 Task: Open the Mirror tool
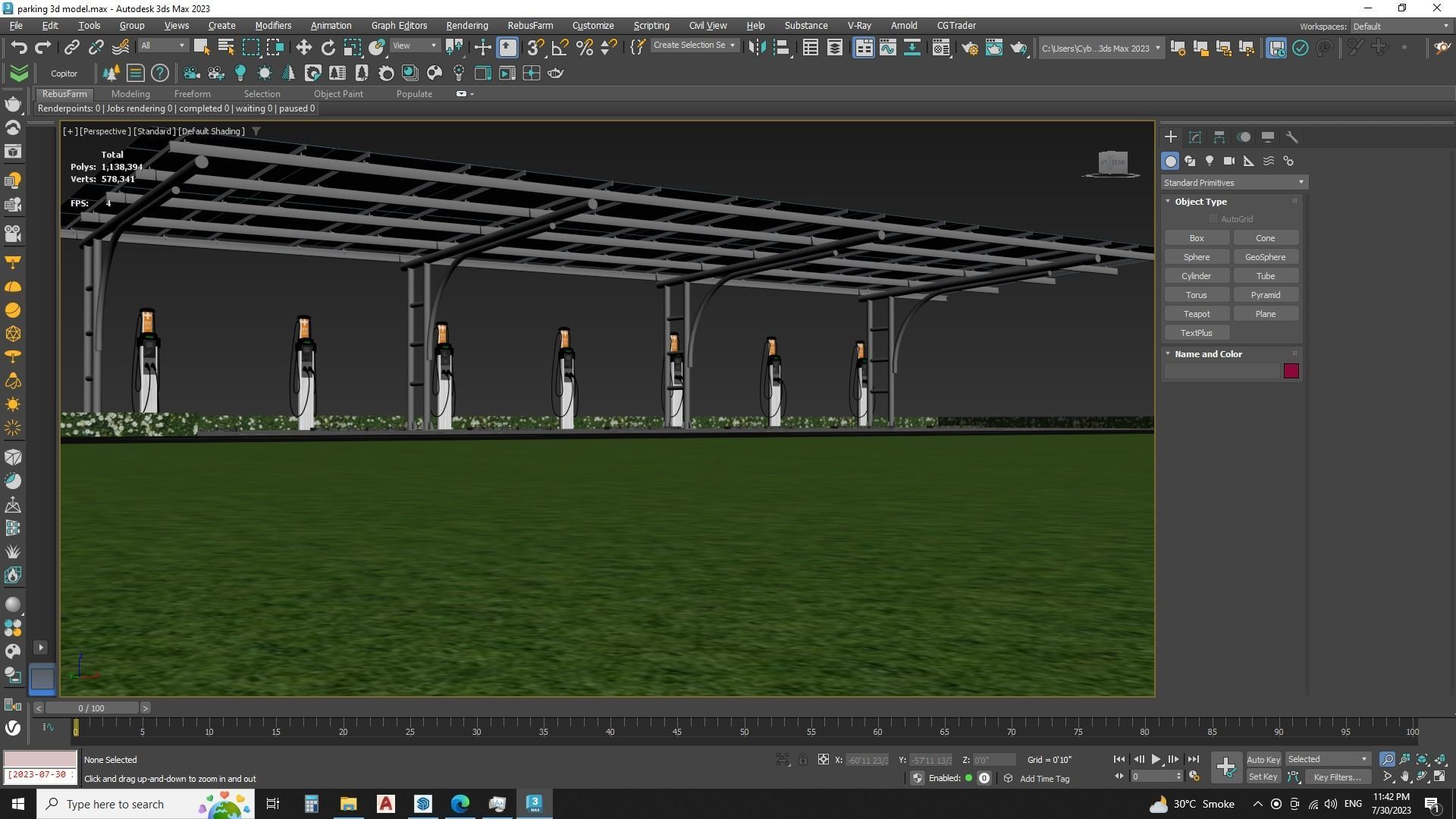(x=756, y=47)
